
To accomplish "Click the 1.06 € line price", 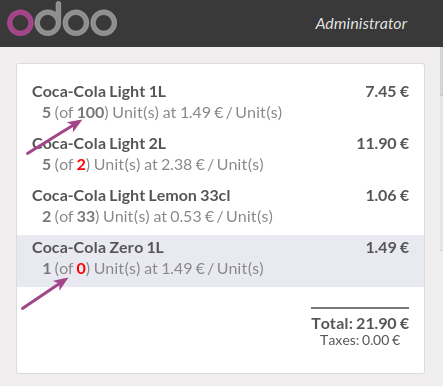I will 387,196.
